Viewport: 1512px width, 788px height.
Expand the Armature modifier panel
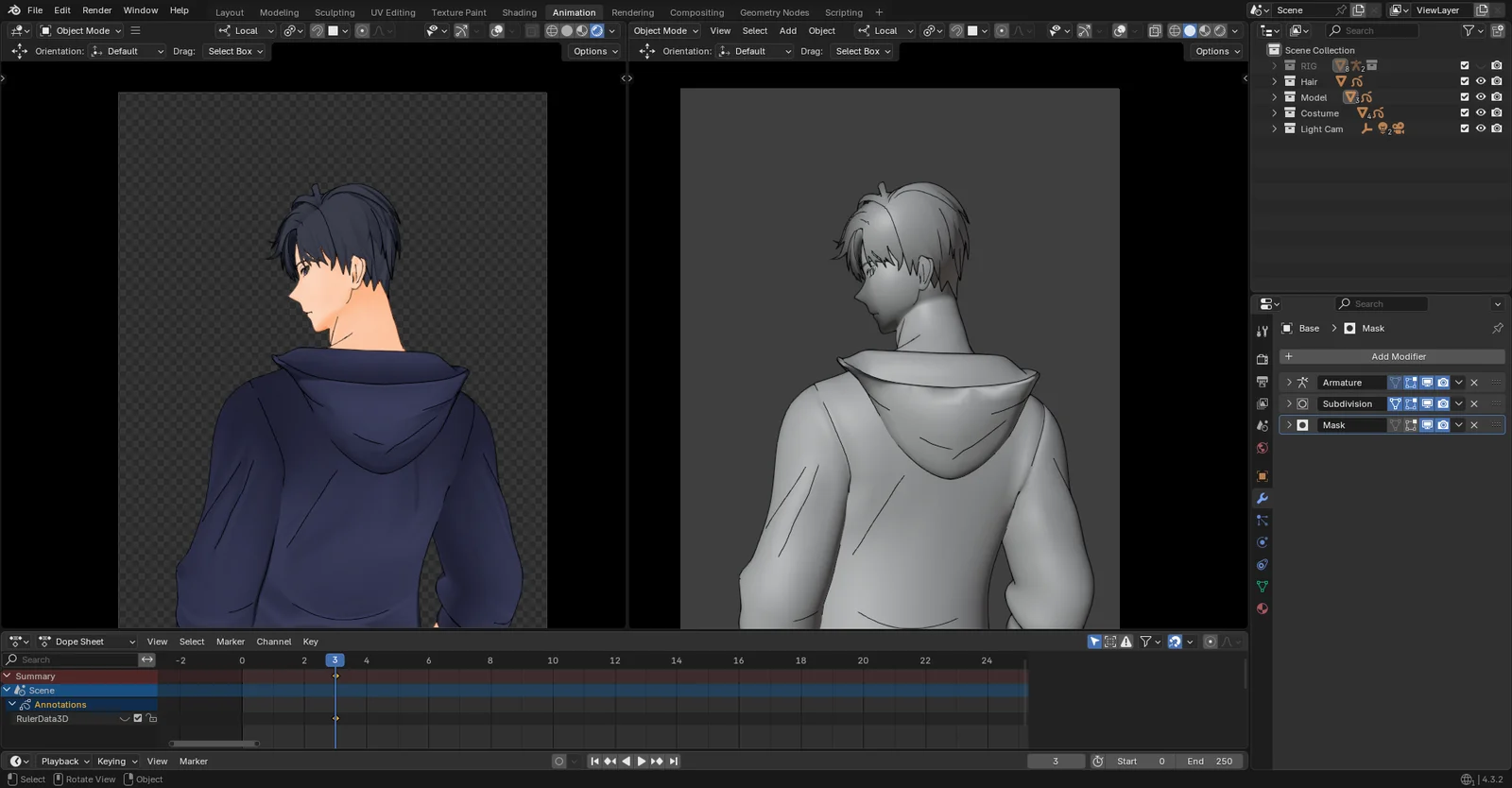coord(1289,383)
